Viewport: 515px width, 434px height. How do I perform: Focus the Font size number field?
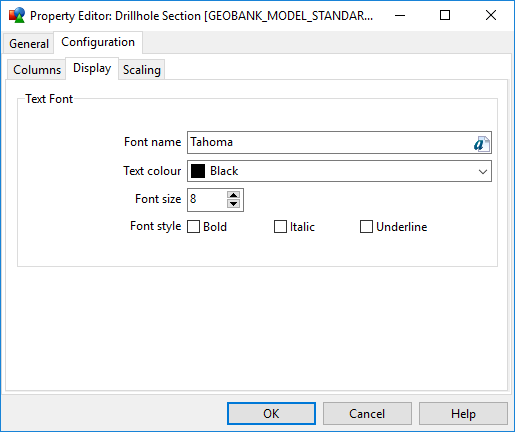click(207, 199)
